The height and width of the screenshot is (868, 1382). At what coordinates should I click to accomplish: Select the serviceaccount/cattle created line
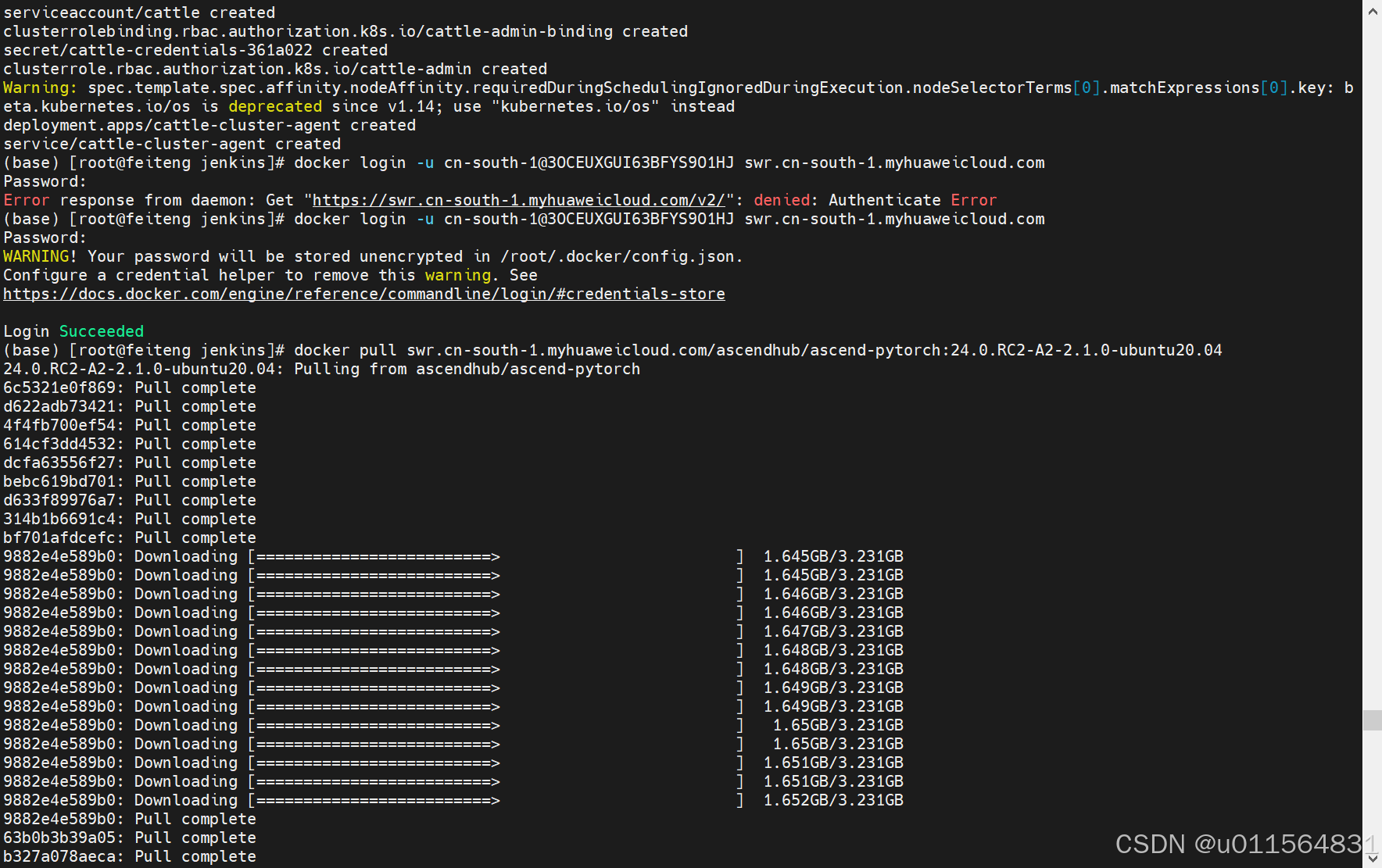[139, 13]
